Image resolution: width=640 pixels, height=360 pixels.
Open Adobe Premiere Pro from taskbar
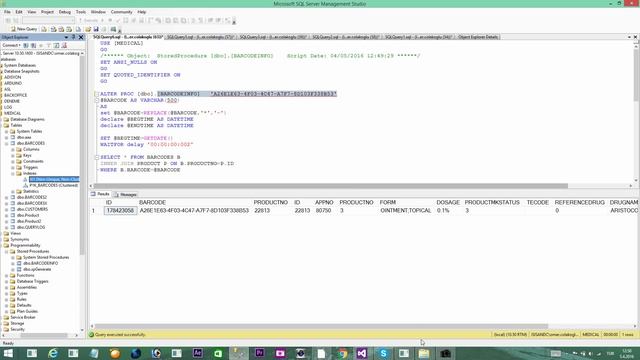[x=260, y=353]
